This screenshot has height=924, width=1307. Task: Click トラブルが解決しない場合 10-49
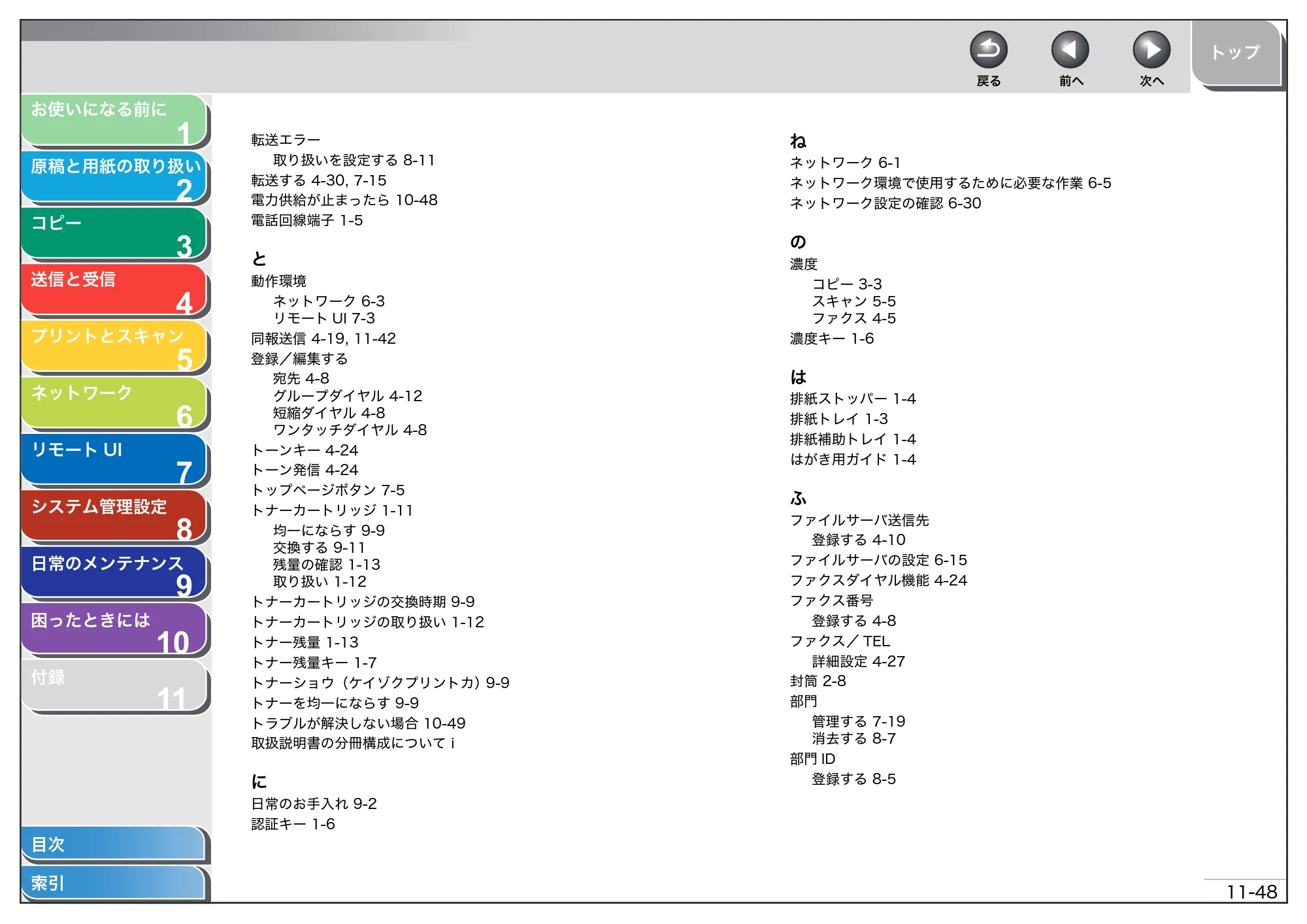click(x=358, y=723)
